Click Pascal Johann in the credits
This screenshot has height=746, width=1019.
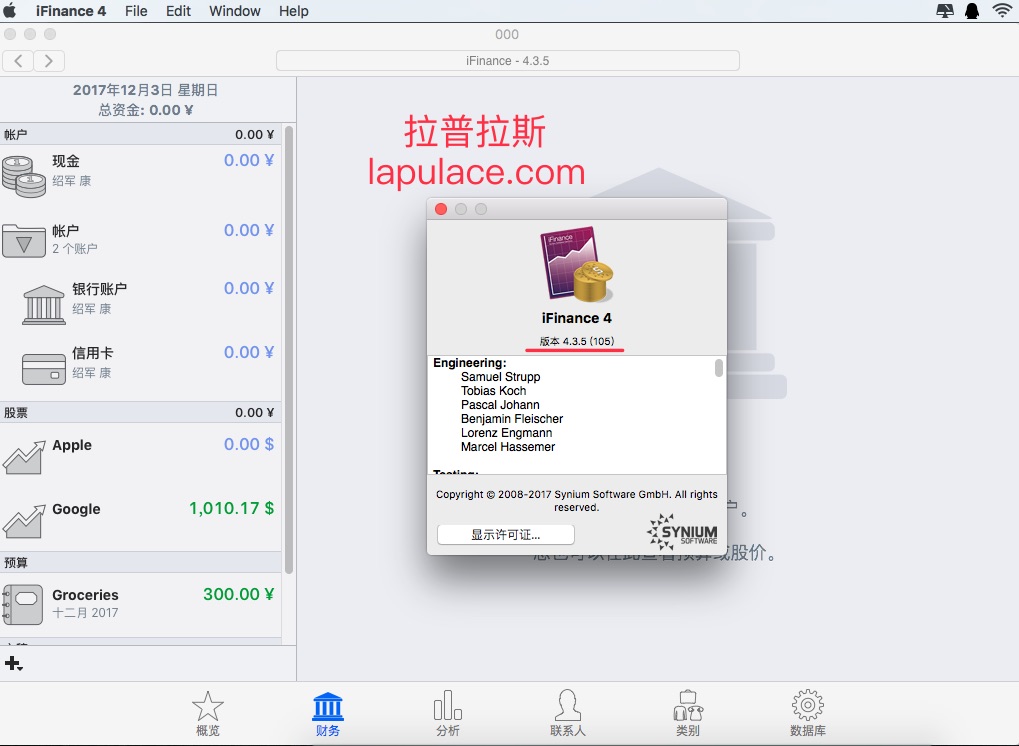[500, 405]
